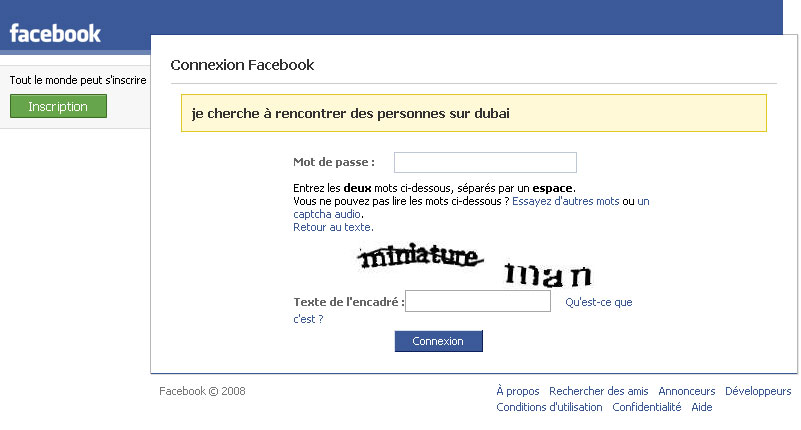801x430 pixels.
Task: Click the Aide footer link
Action: pos(702,407)
